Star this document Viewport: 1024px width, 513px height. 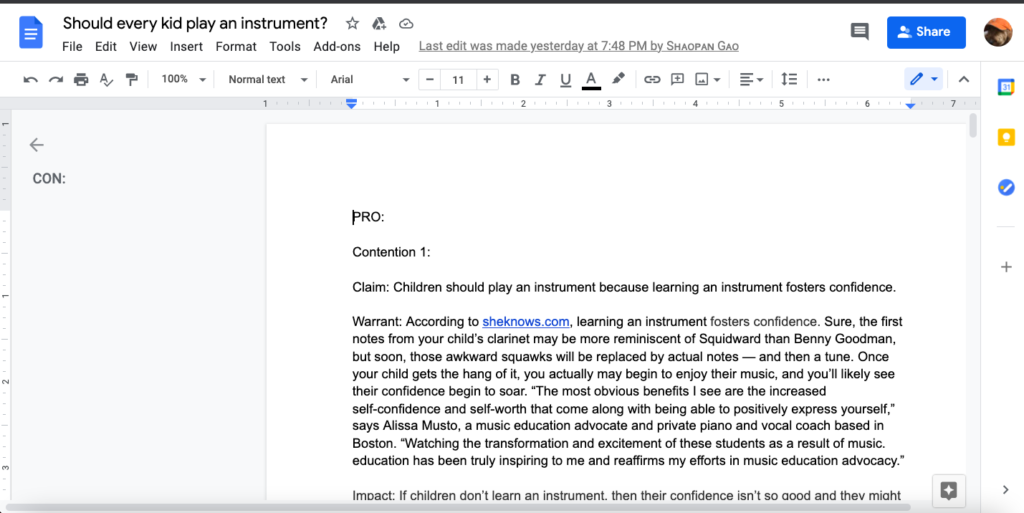[353, 23]
